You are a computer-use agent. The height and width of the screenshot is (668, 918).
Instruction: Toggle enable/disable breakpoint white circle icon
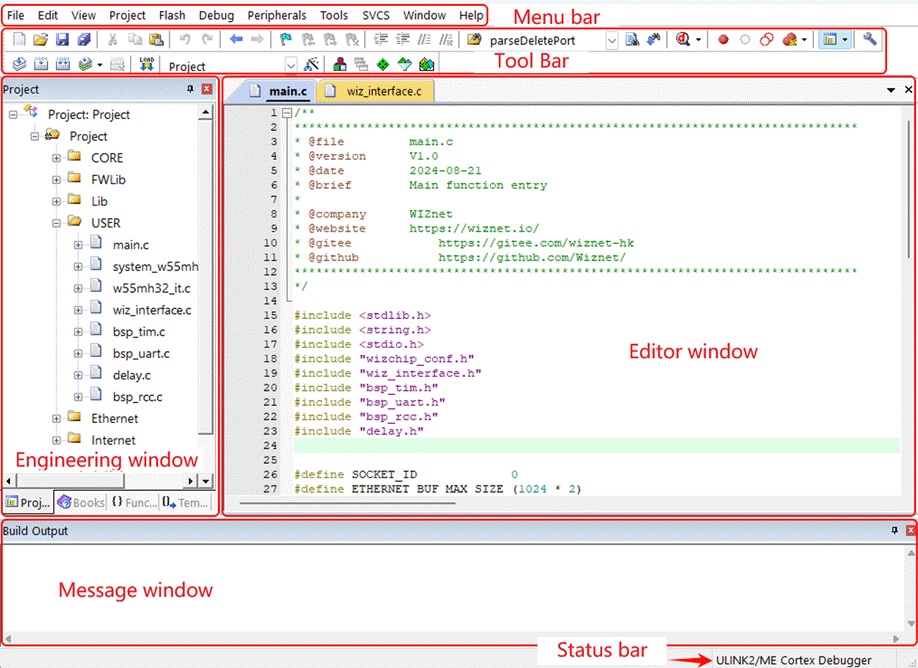(745, 40)
